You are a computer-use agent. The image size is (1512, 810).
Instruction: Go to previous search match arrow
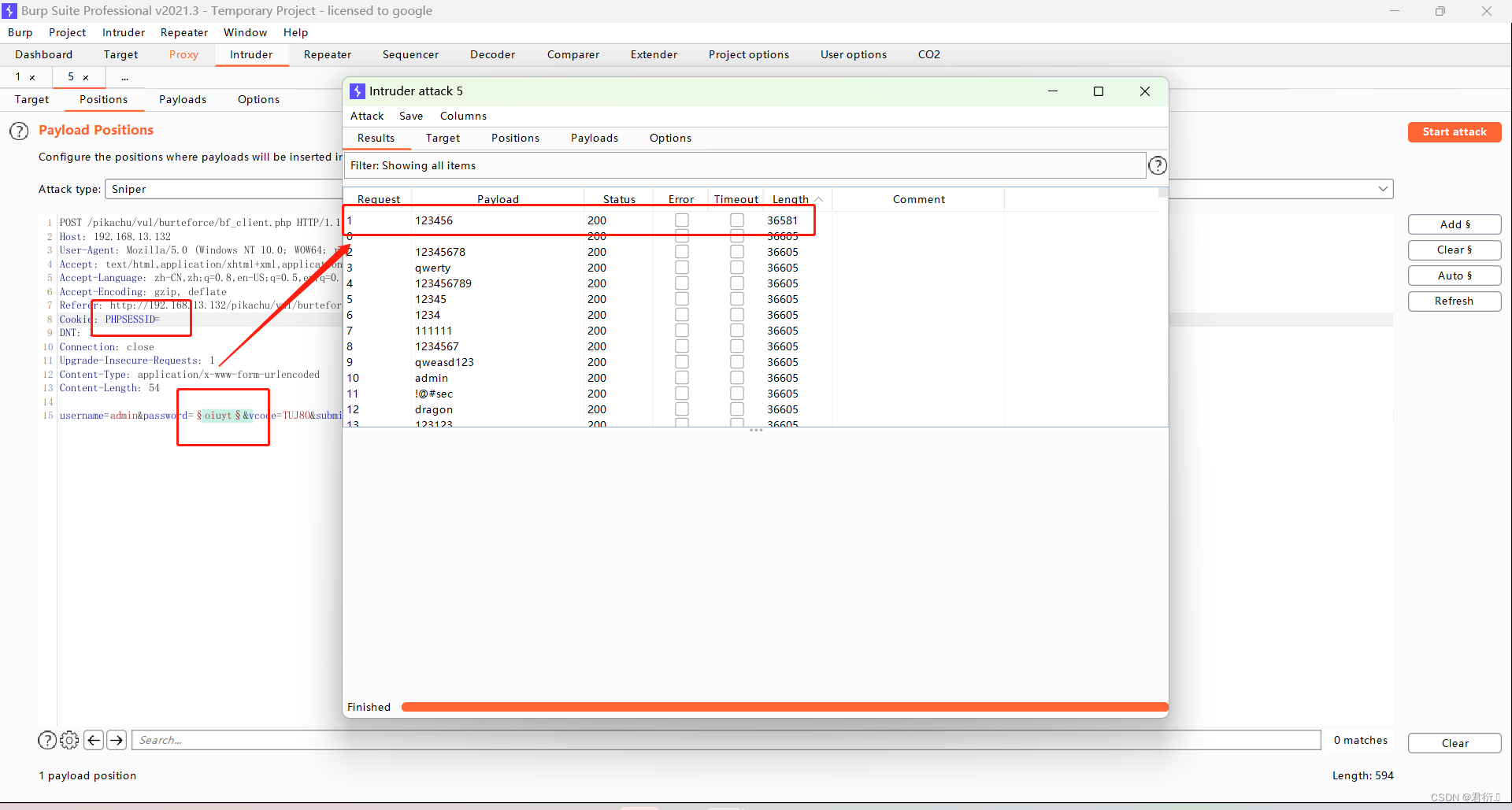coord(94,740)
